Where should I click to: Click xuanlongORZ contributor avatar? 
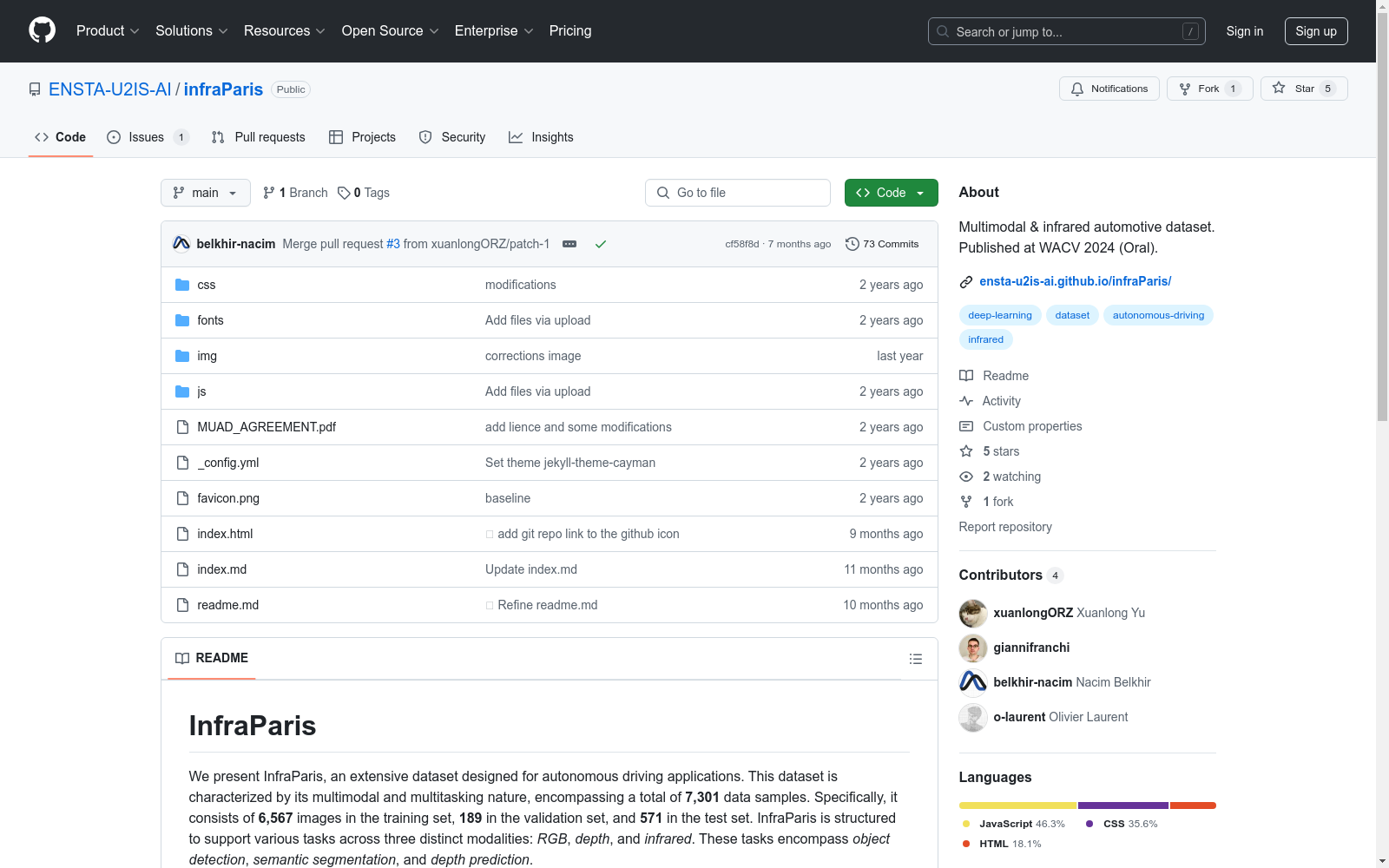tap(973, 613)
